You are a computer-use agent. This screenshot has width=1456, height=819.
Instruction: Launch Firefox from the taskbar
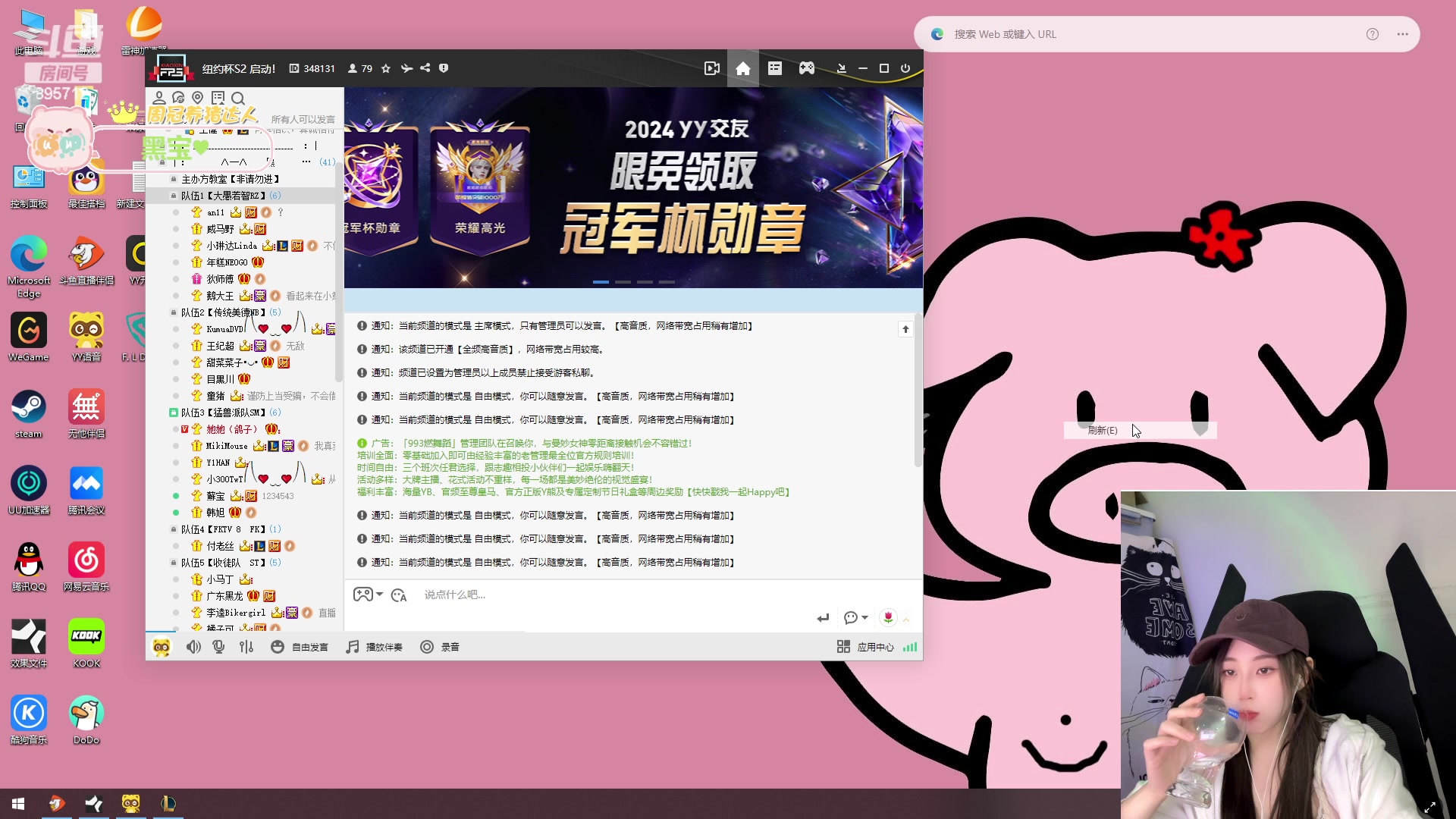tap(57, 803)
